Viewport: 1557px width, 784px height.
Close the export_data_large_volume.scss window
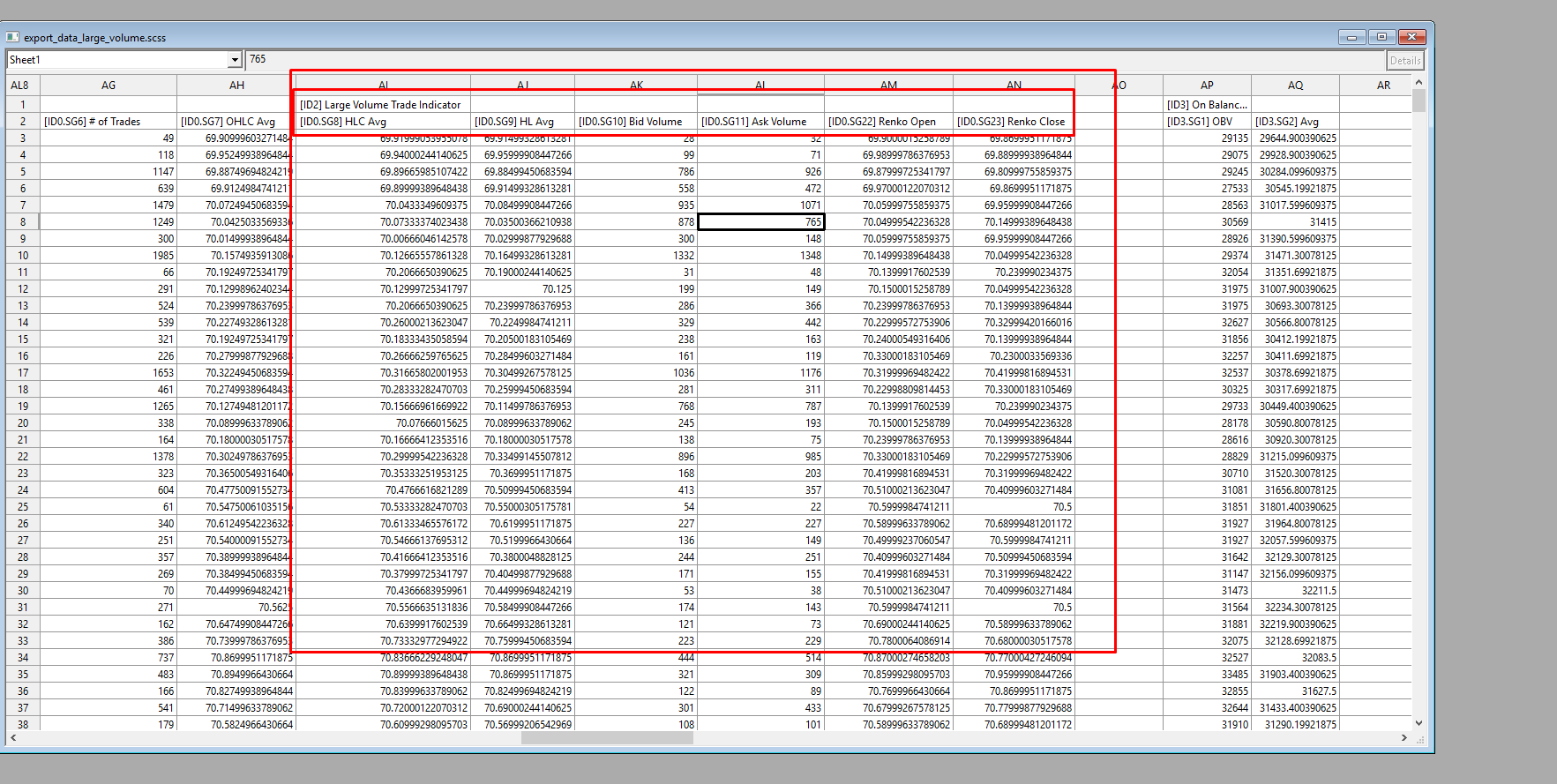(1411, 37)
